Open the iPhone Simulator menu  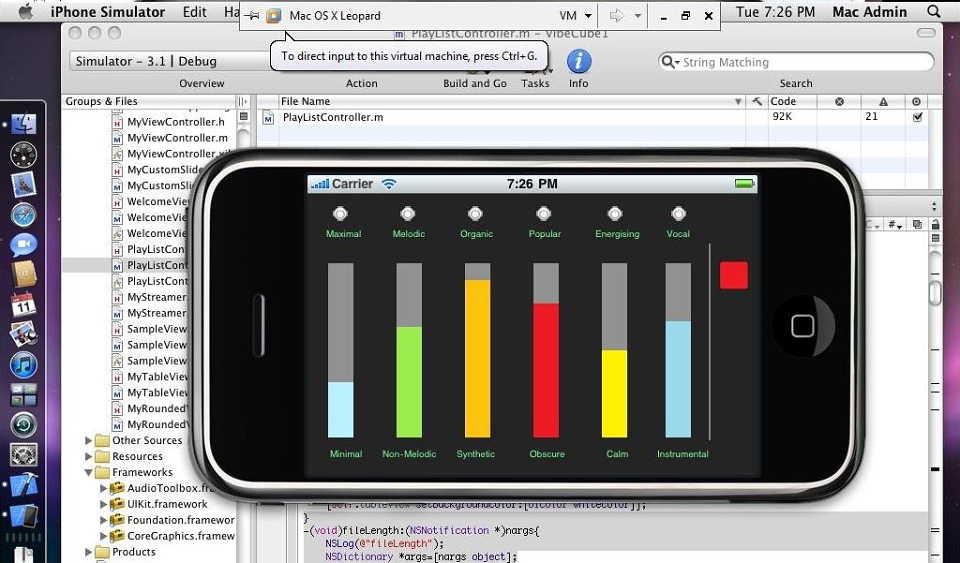(108, 12)
